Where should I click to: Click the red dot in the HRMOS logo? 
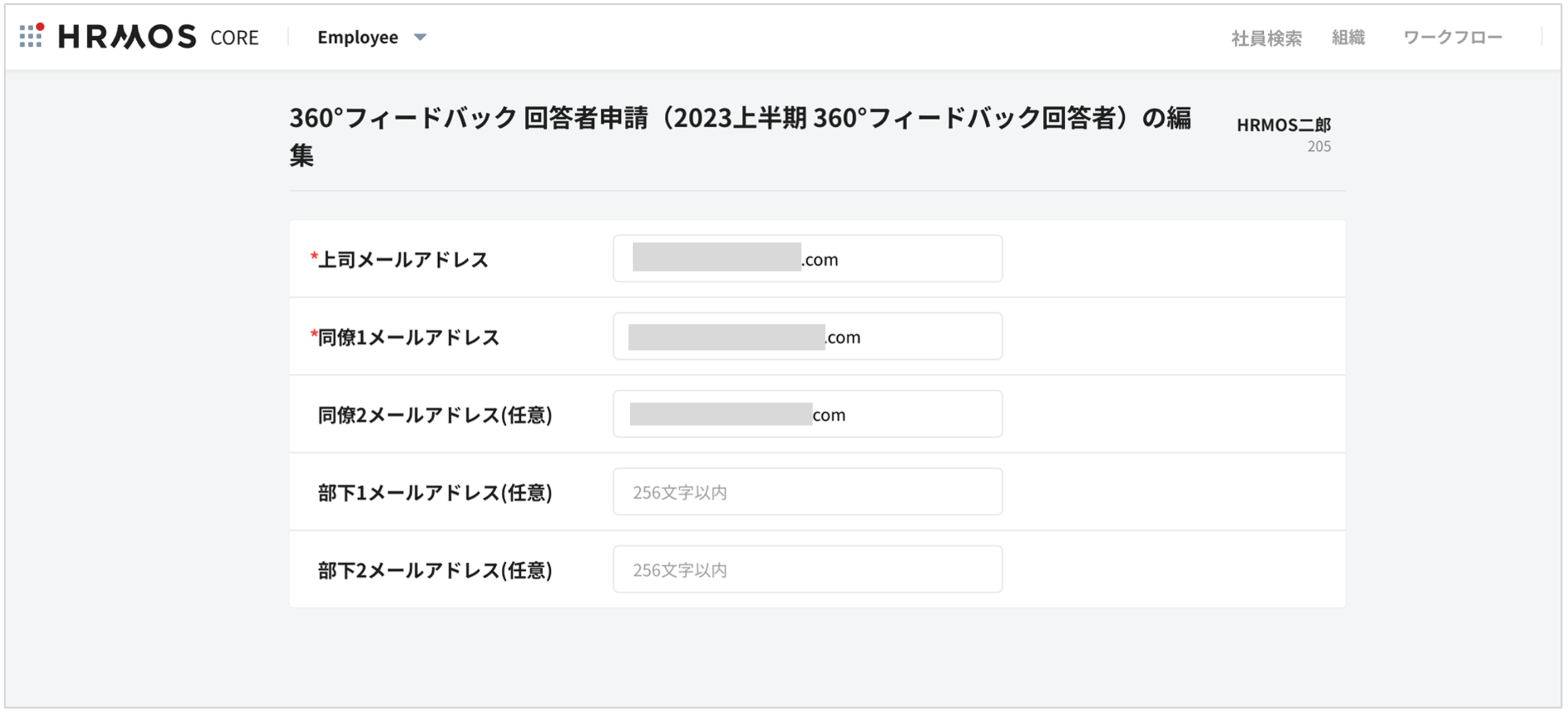coord(40,26)
